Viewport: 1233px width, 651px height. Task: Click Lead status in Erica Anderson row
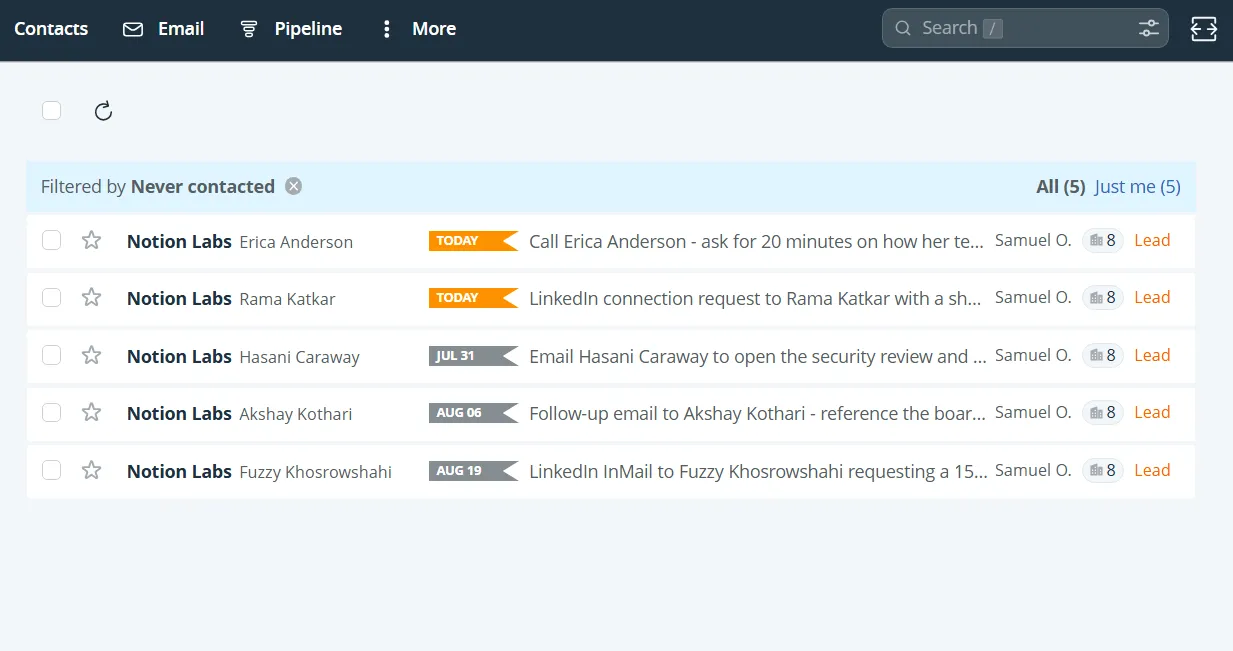[x=1152, y=240]
